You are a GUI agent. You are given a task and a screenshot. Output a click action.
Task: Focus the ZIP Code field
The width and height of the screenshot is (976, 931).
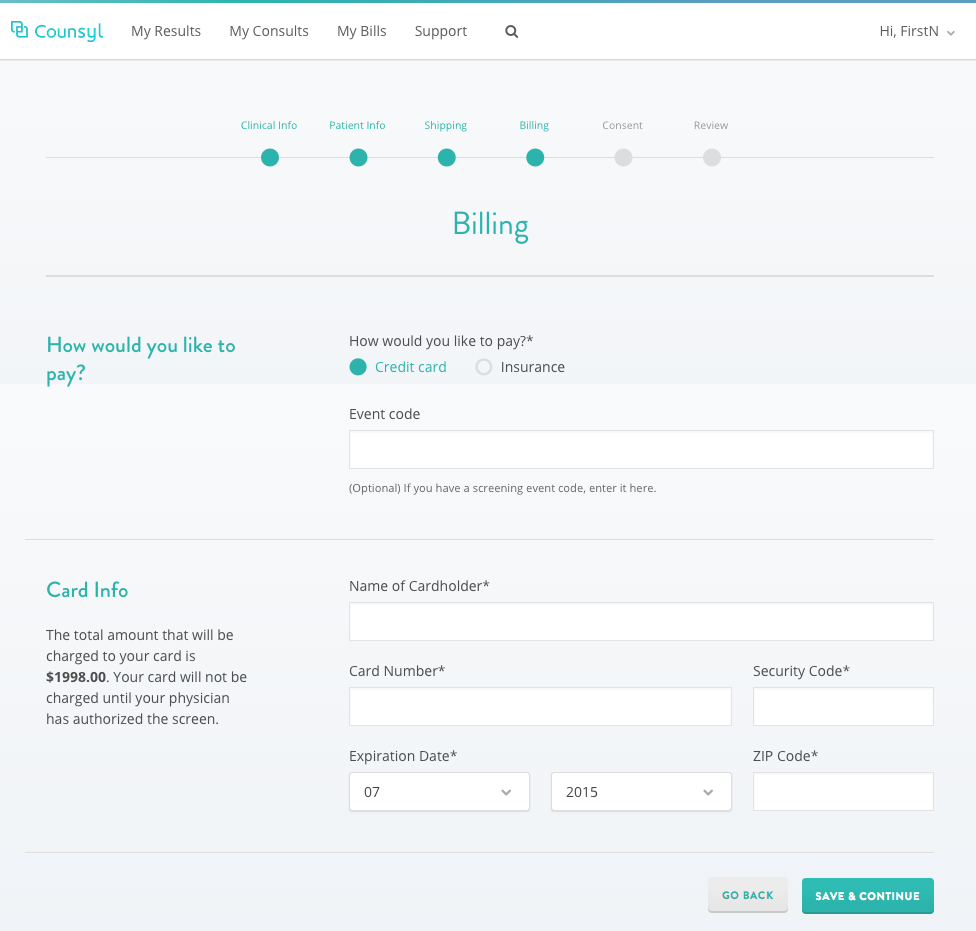pyautogui.click(x=843, y=792)
